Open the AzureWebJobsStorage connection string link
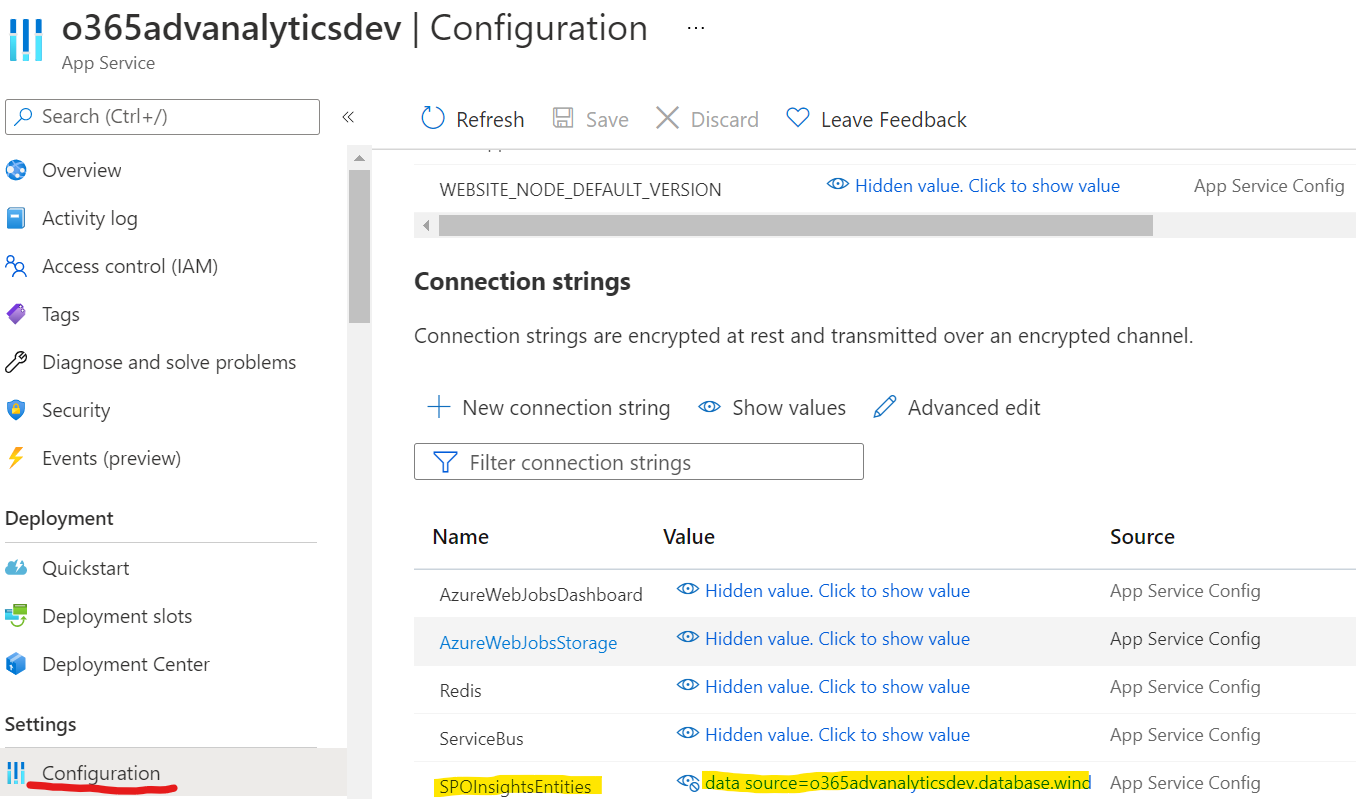The image size is (1356, 799). click(528, 643)
